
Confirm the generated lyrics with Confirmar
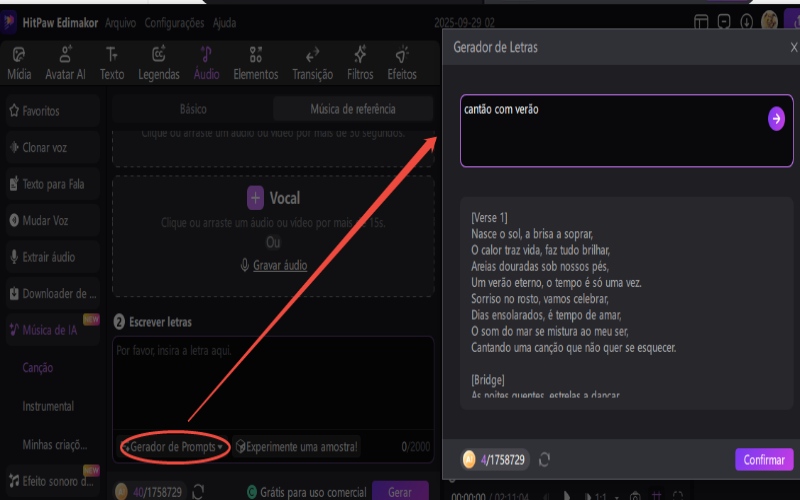tap(764, 460)
